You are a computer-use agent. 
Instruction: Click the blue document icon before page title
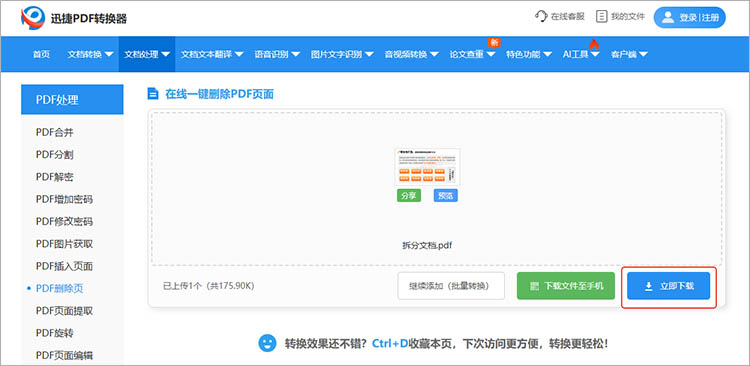point(153,94)
